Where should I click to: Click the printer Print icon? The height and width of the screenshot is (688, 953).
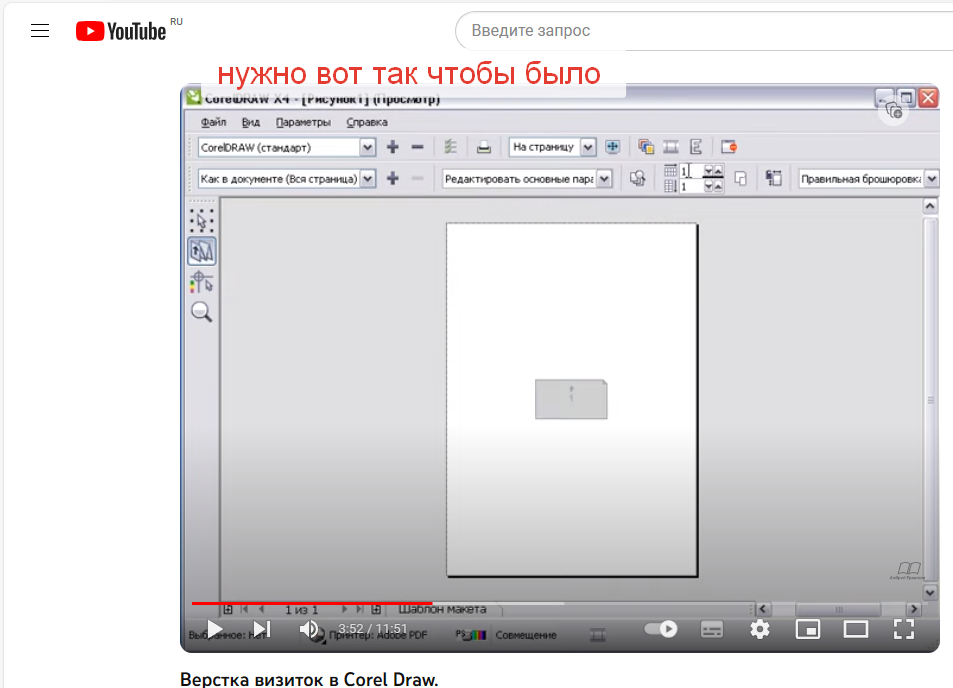[x=484, y=147]
